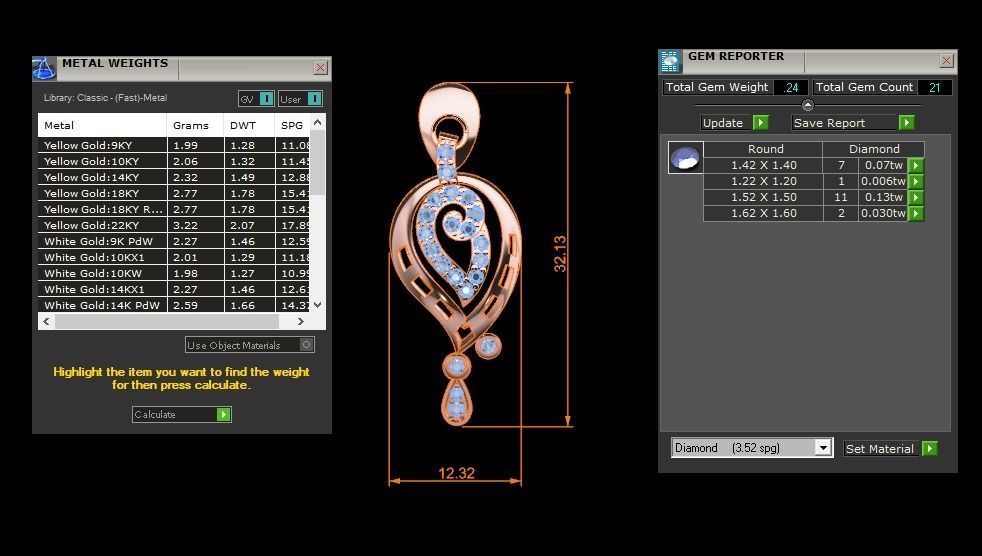The width and height of the screenshot is (982, 556).
Task: Click the metal list vertical scrollbar thumb
Action: tap(318, 163)
